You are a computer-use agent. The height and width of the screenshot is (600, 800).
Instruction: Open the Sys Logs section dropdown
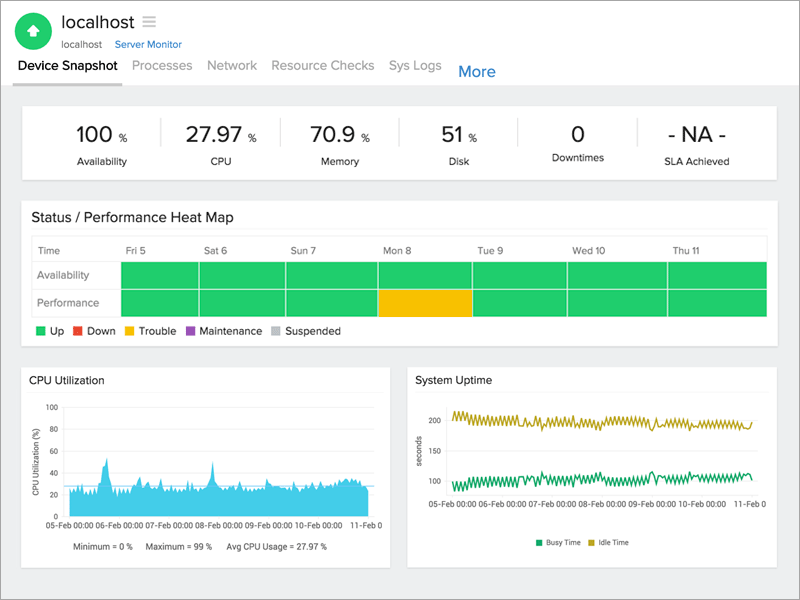coord(415,65)
